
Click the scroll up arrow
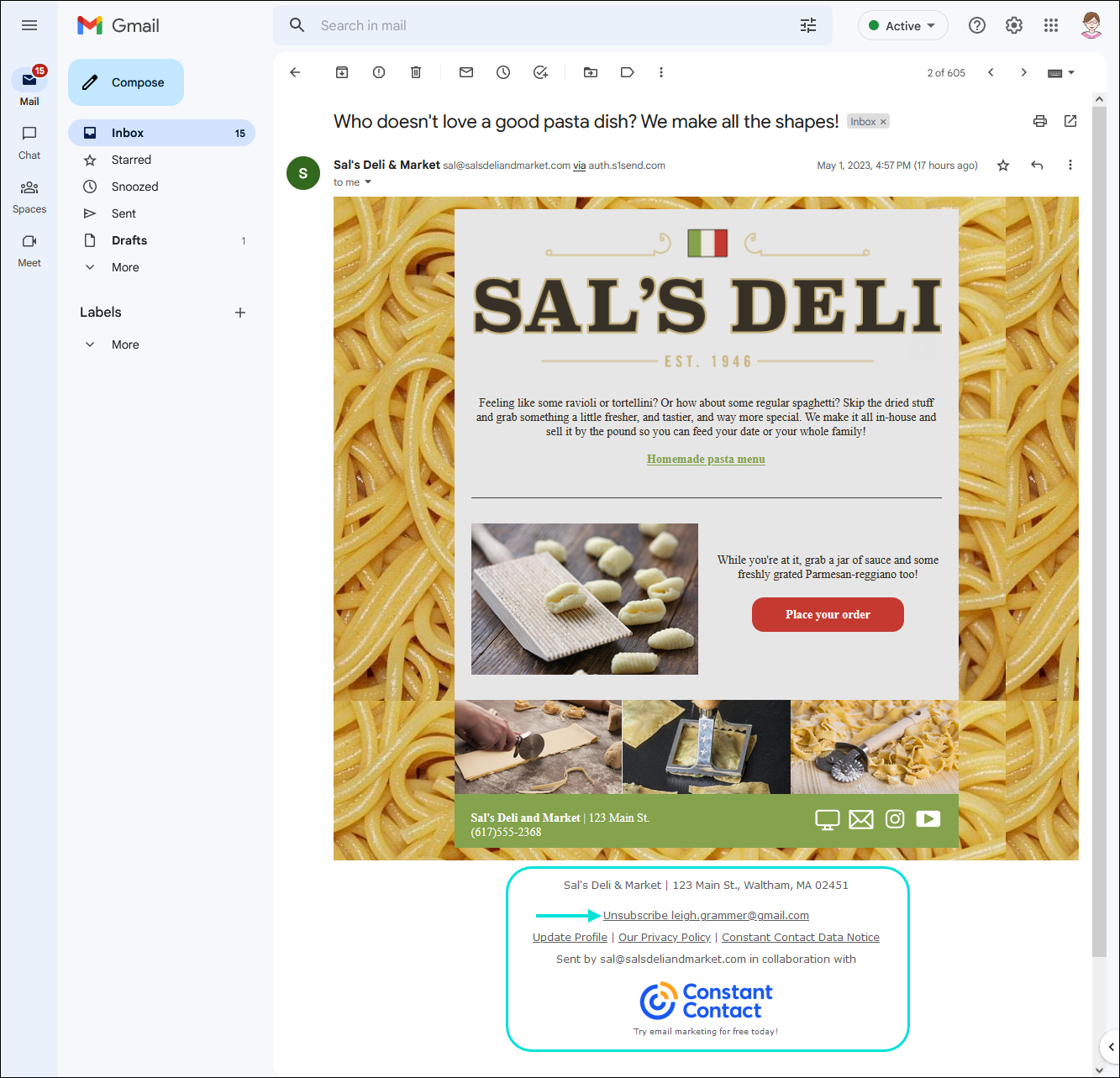pyautogui.click(x=1099, y=99)
